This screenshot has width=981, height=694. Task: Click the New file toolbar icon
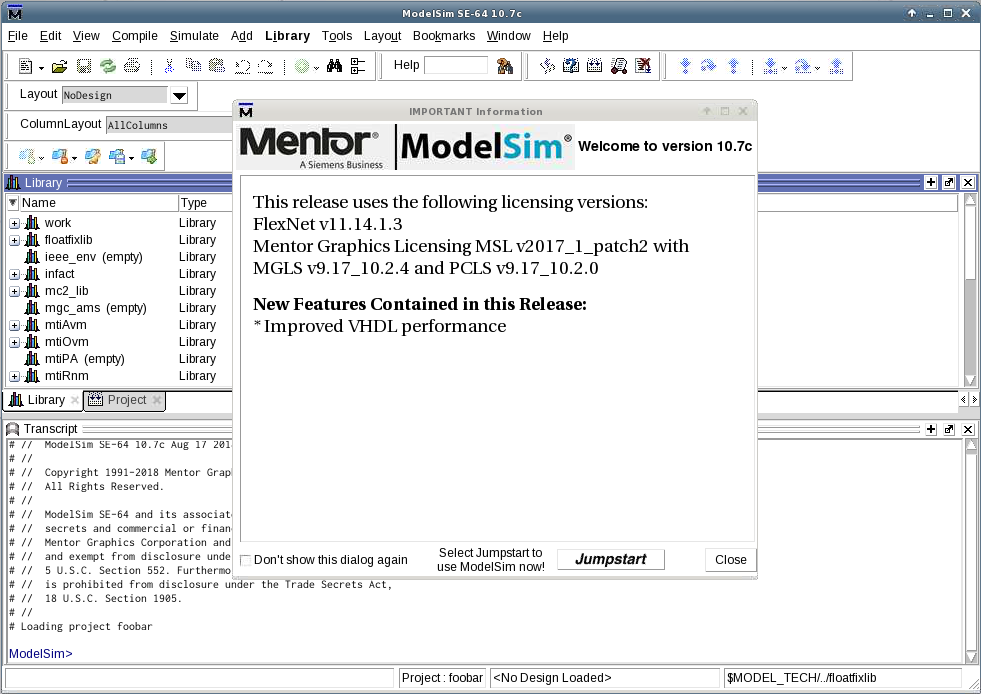click(x=26, y=66)
